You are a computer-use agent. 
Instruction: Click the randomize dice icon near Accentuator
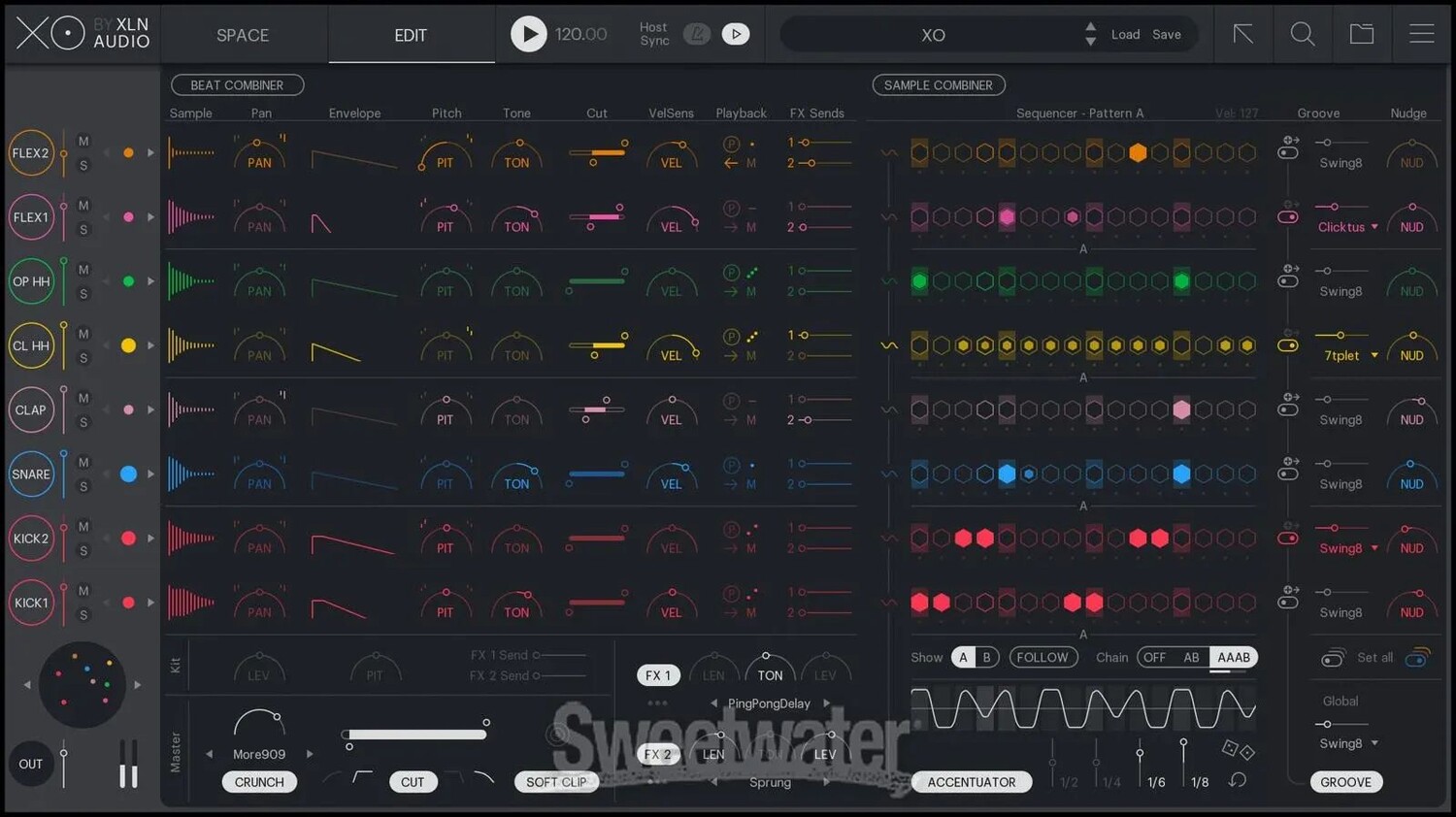tap(1238, 750)
